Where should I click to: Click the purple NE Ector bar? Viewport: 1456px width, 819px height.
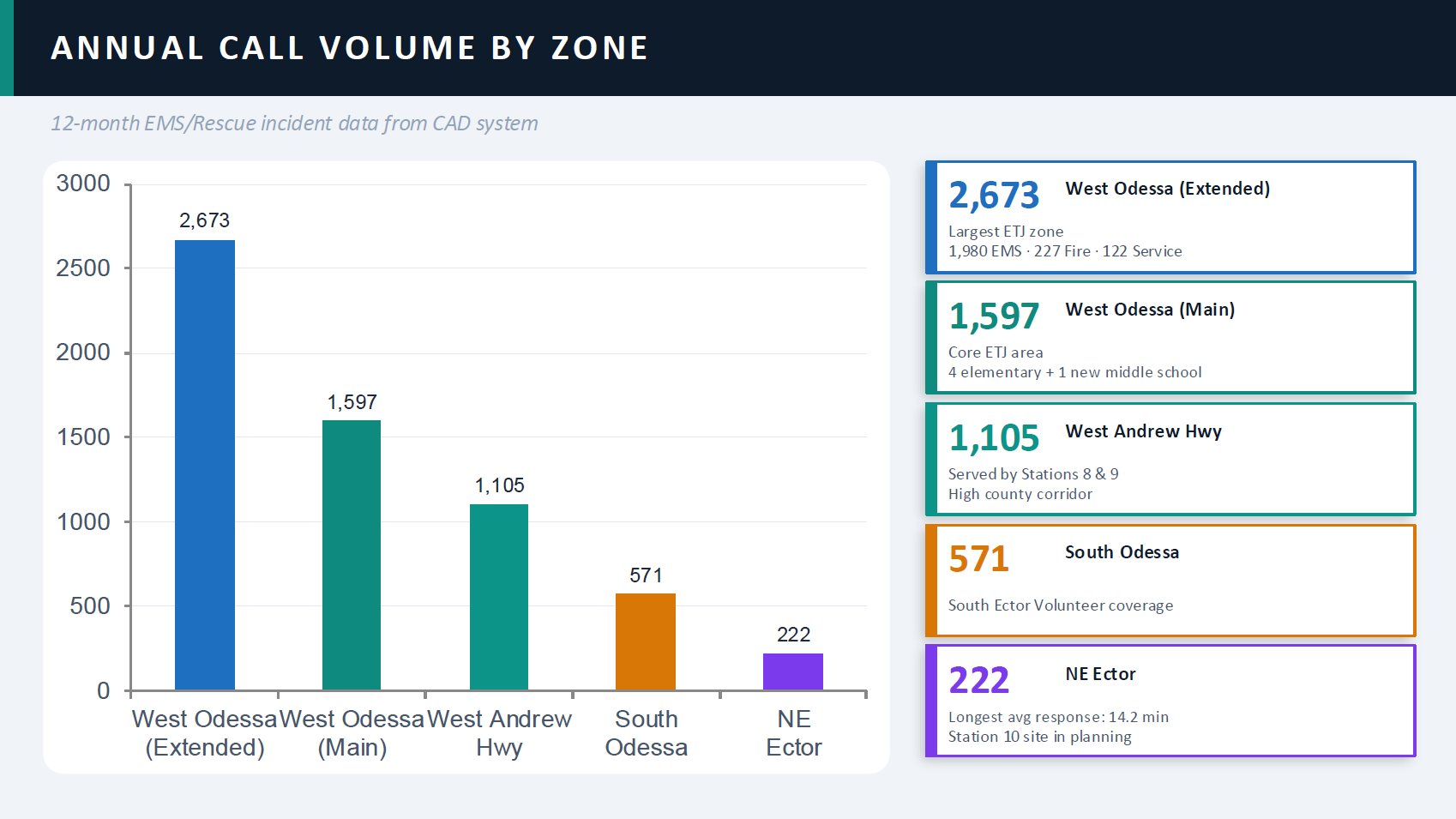793,671
